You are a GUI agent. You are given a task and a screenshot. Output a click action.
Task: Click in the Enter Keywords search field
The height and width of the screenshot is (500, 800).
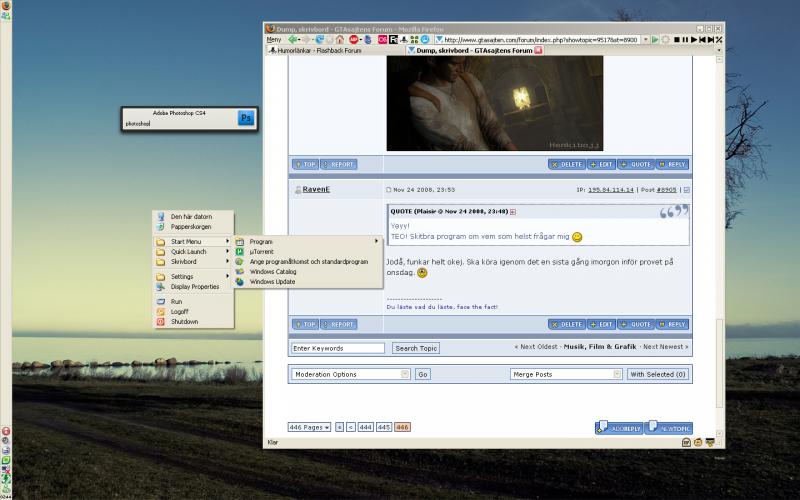pyautogui.click(x=337, y=348)
